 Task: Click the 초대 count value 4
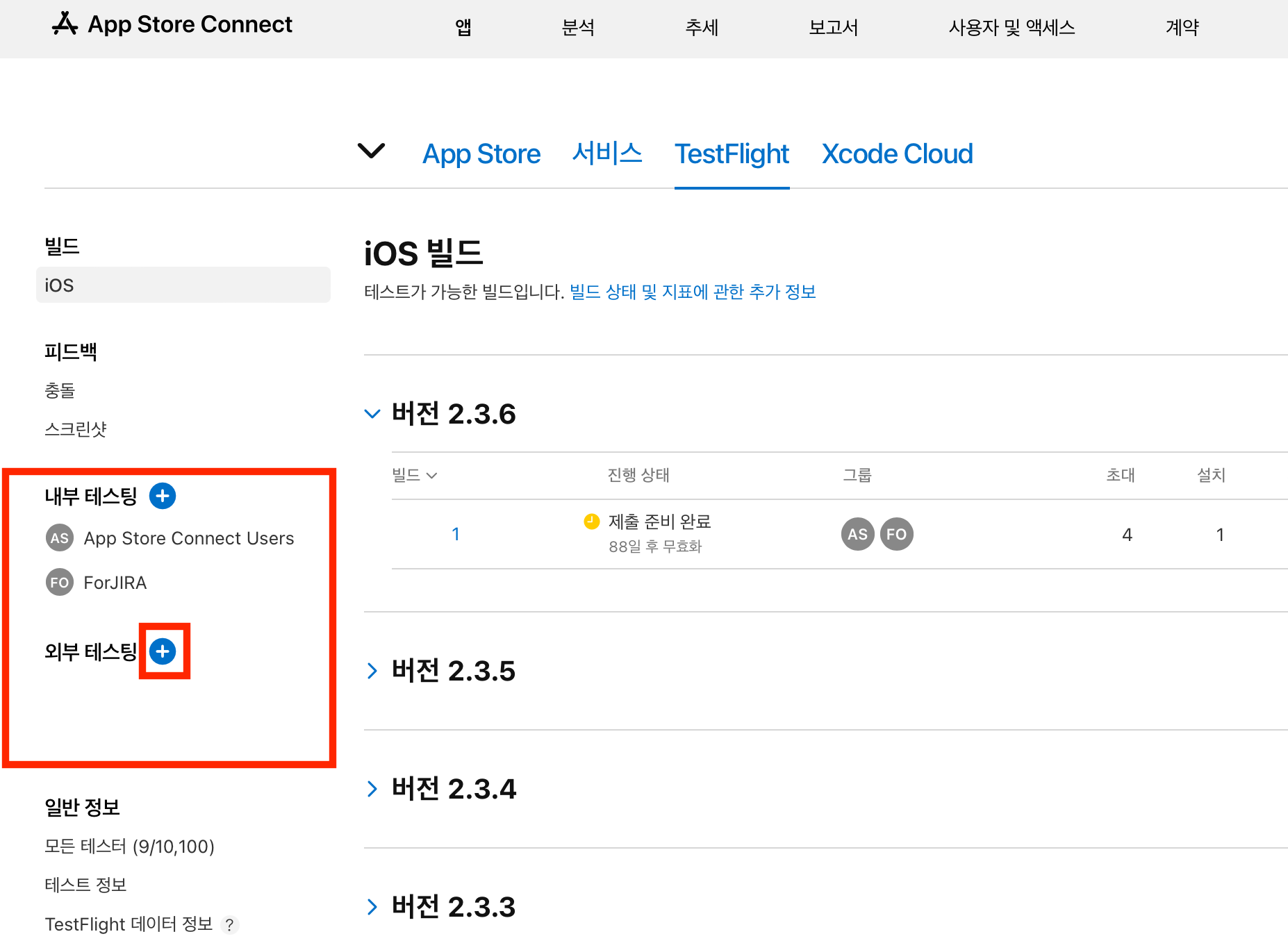1127,534
